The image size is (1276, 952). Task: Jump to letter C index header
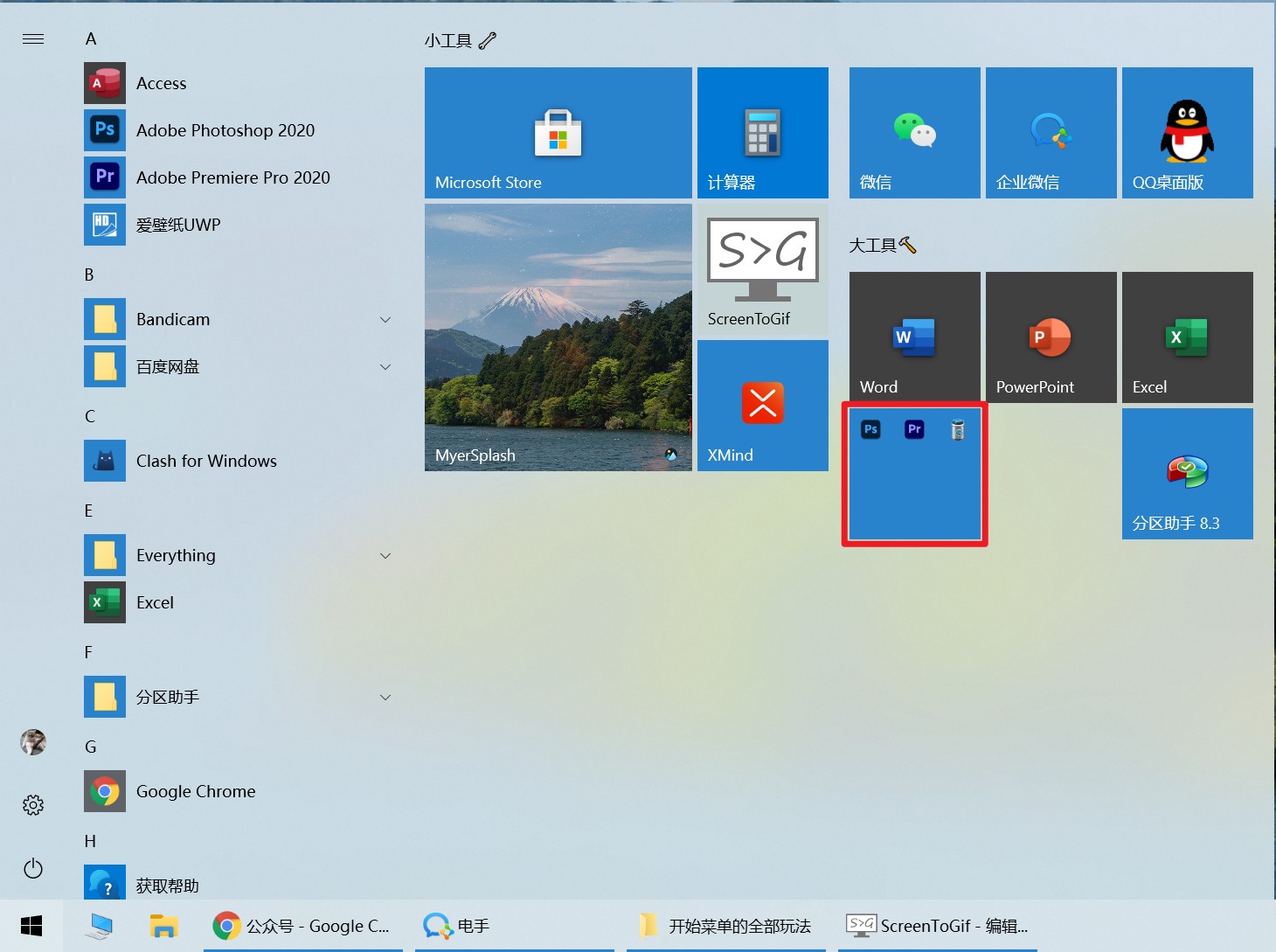point(90,416)
